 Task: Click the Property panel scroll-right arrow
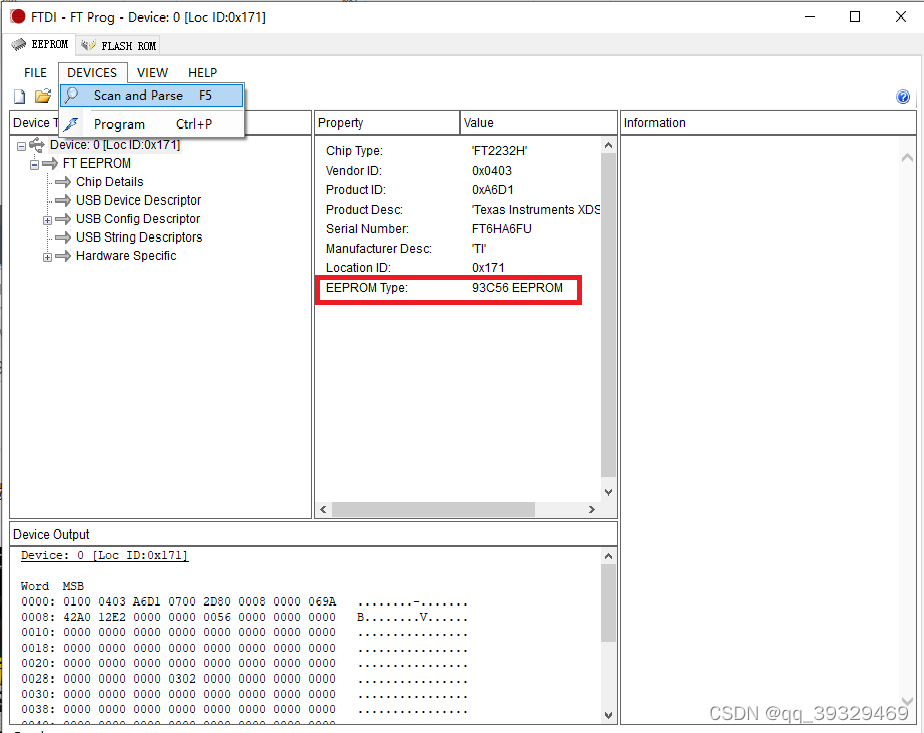[x=592, y=509]
